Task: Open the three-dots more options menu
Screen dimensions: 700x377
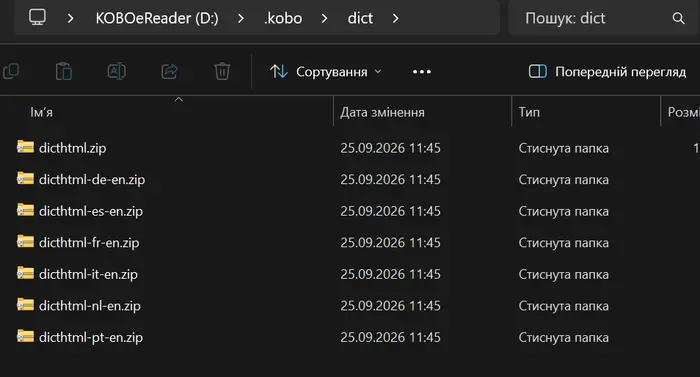Action: click(422, 72)
